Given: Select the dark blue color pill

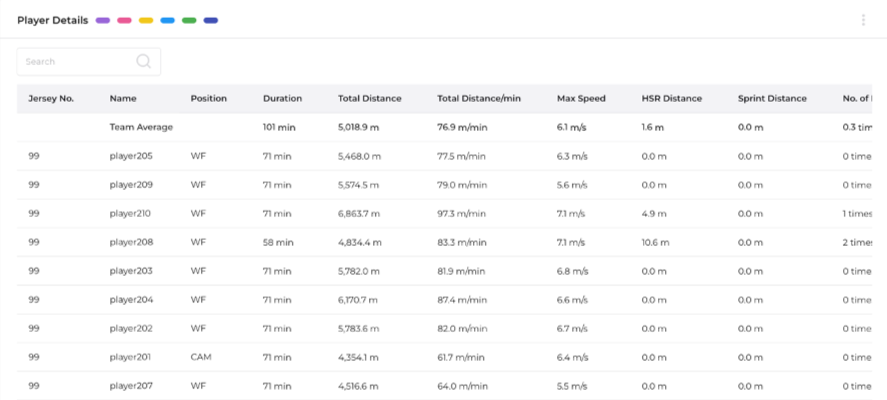Looking at the screenshot, I should pyautogui.click(x=210, y=20).
